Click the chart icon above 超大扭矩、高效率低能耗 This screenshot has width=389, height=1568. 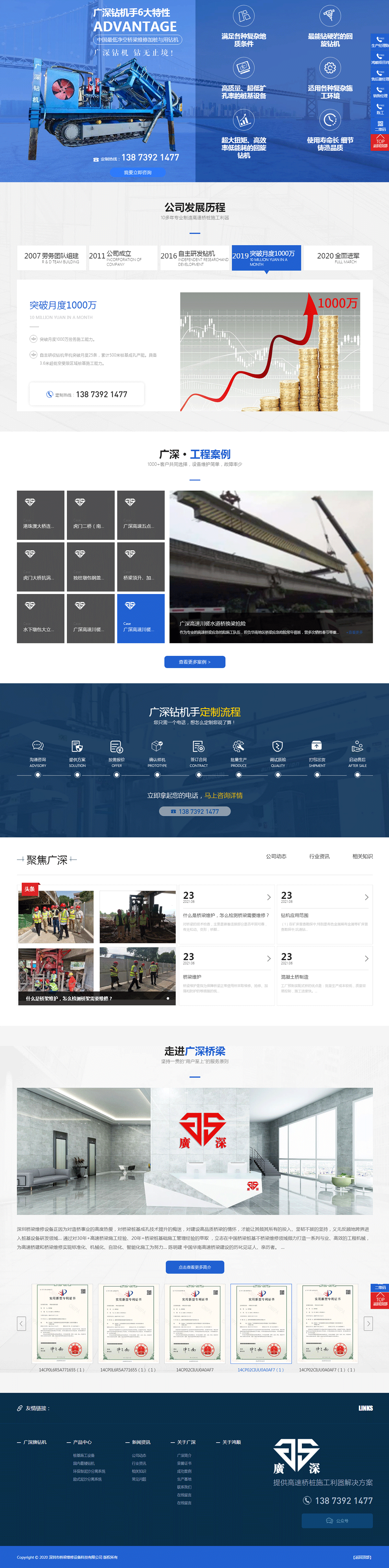243,120
